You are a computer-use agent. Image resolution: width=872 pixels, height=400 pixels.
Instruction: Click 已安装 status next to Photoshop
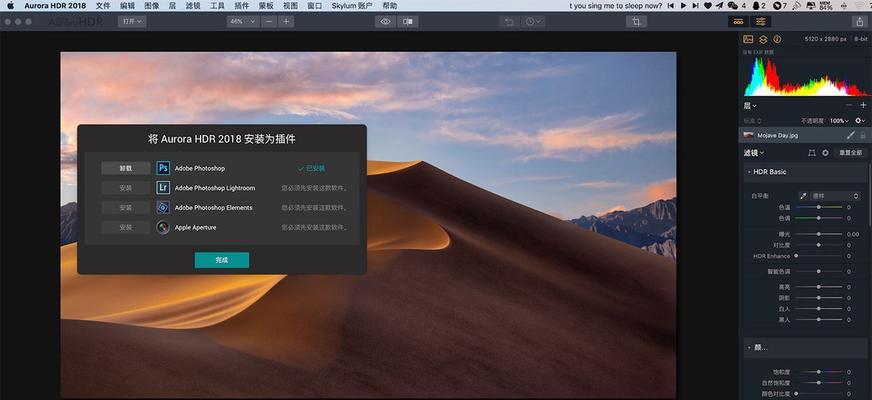pos(312,168)
